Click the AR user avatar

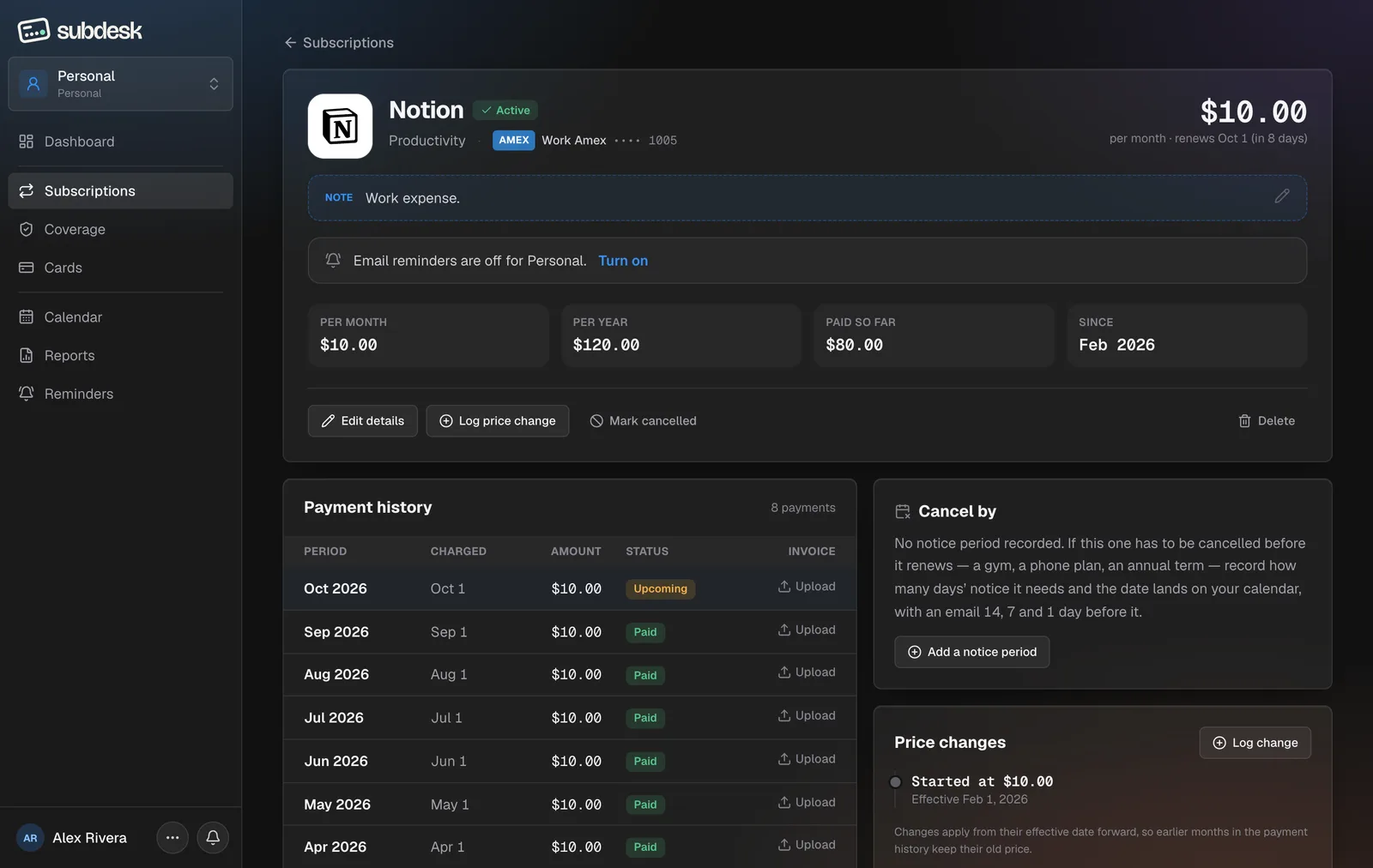click(x=30, y=838)
